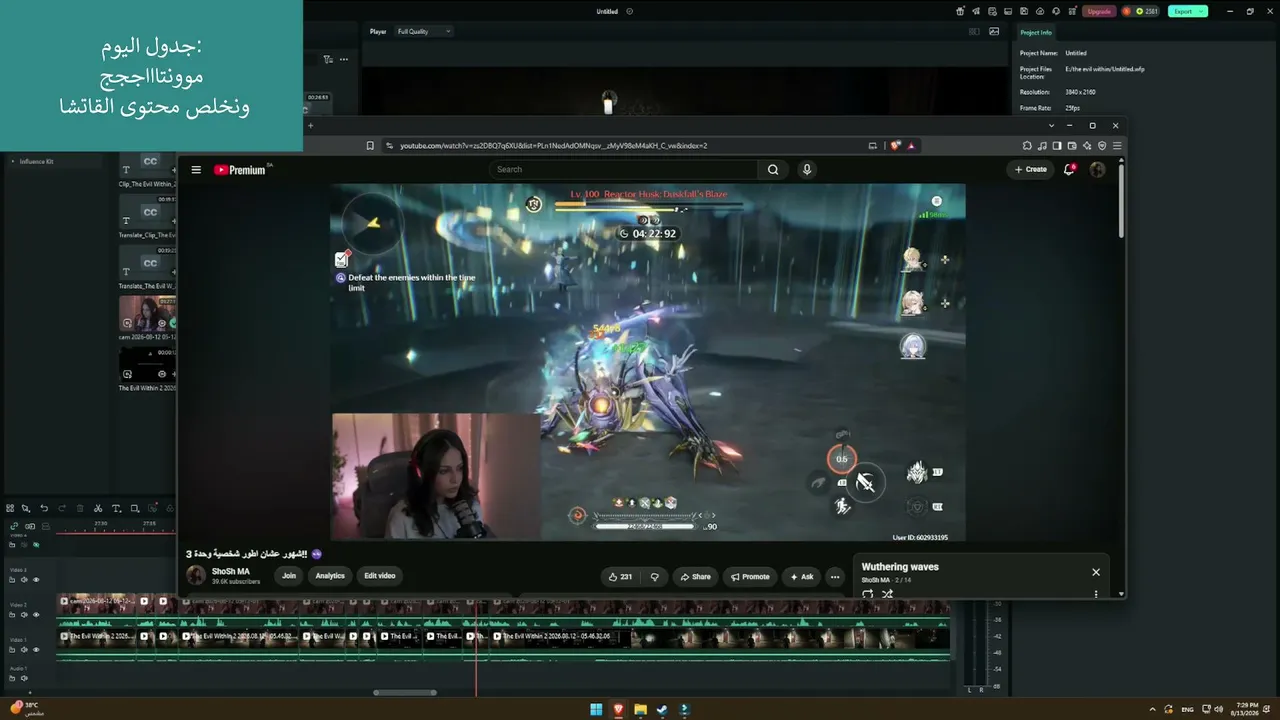Click the YouTube Create button
Image resolution: width=1280 pixels, height=720 pixels.
coord(1031,170)
